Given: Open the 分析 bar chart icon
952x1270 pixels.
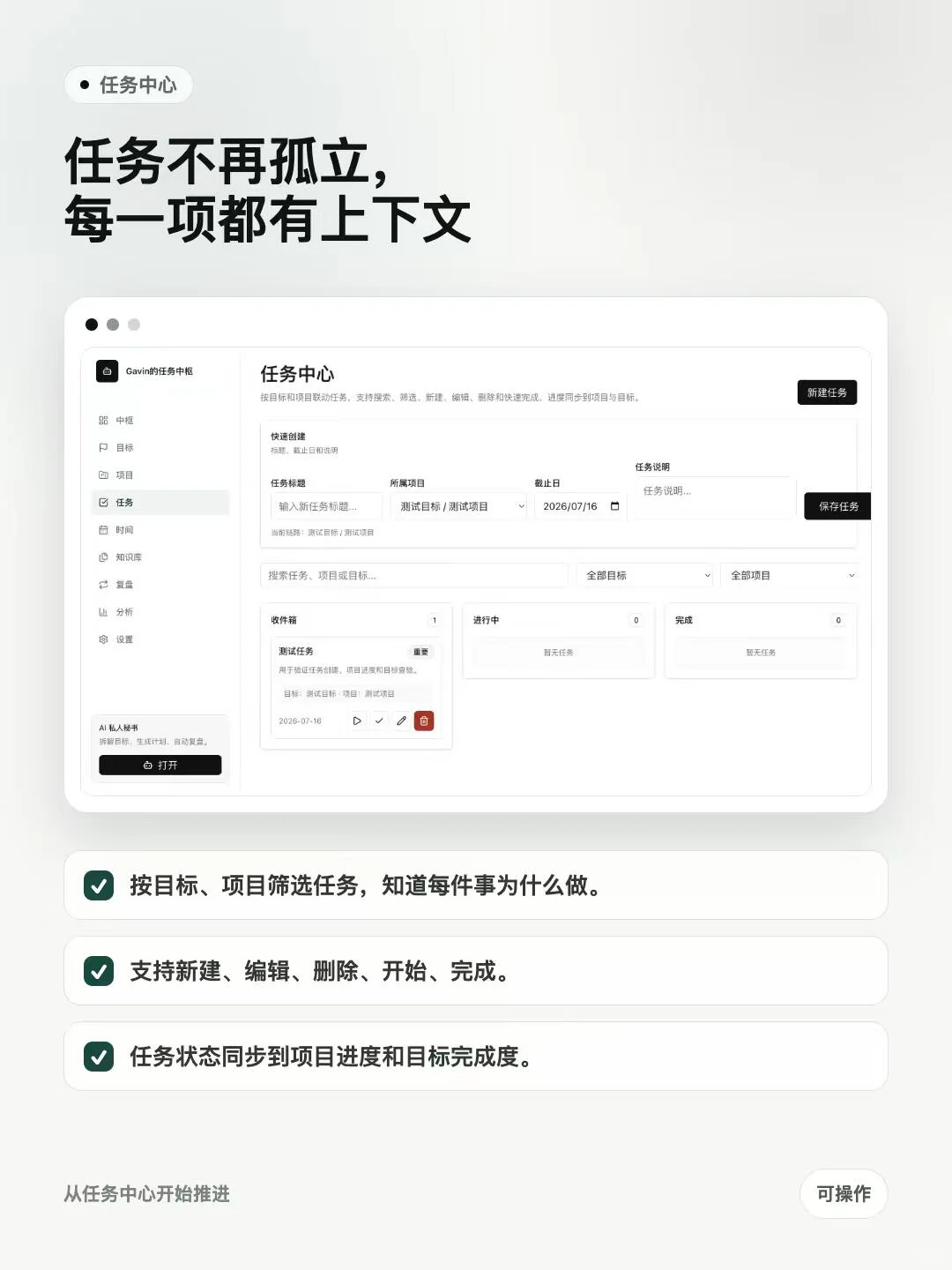Looking at the screenshot, I should coord(103,612).
